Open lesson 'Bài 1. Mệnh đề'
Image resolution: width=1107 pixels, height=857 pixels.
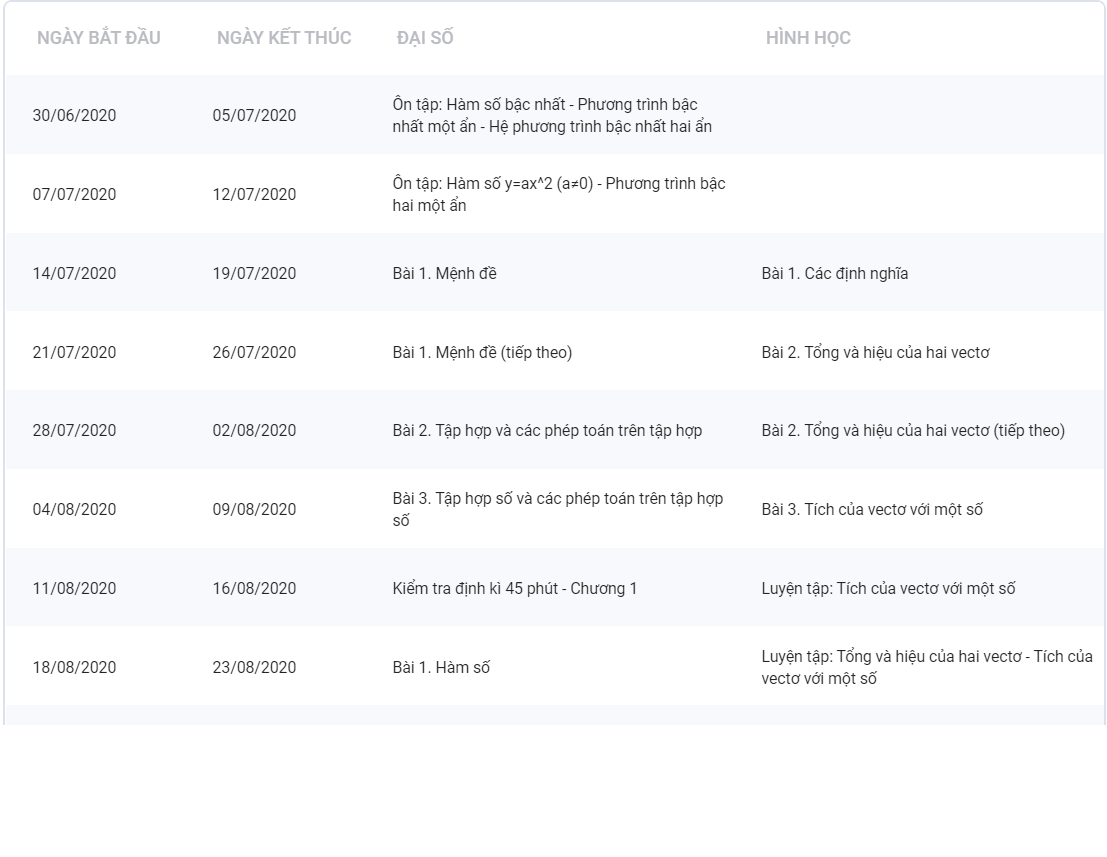(444, 273)
